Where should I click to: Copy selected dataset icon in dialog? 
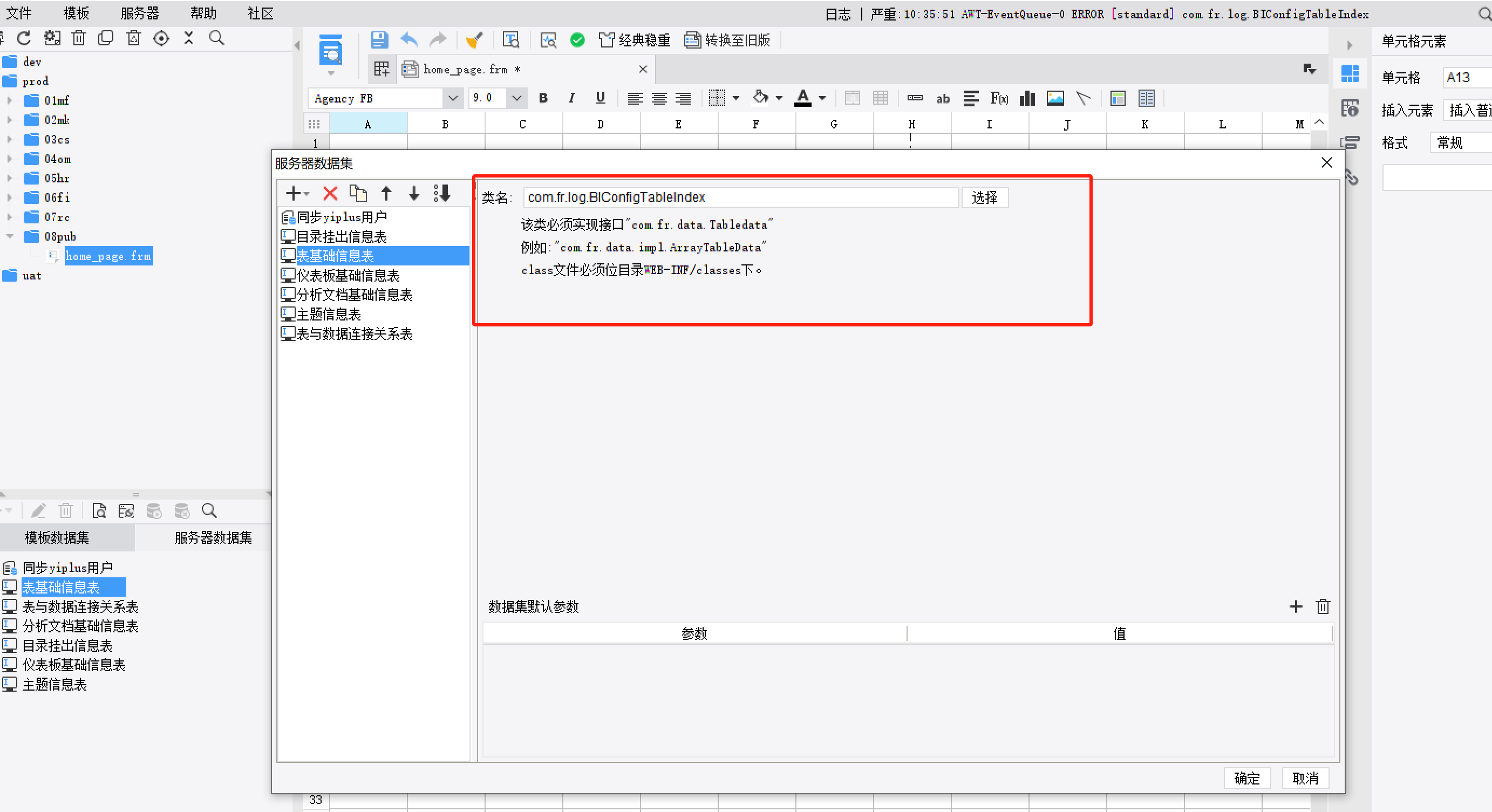pyautogui.click(x=358, y=193)
